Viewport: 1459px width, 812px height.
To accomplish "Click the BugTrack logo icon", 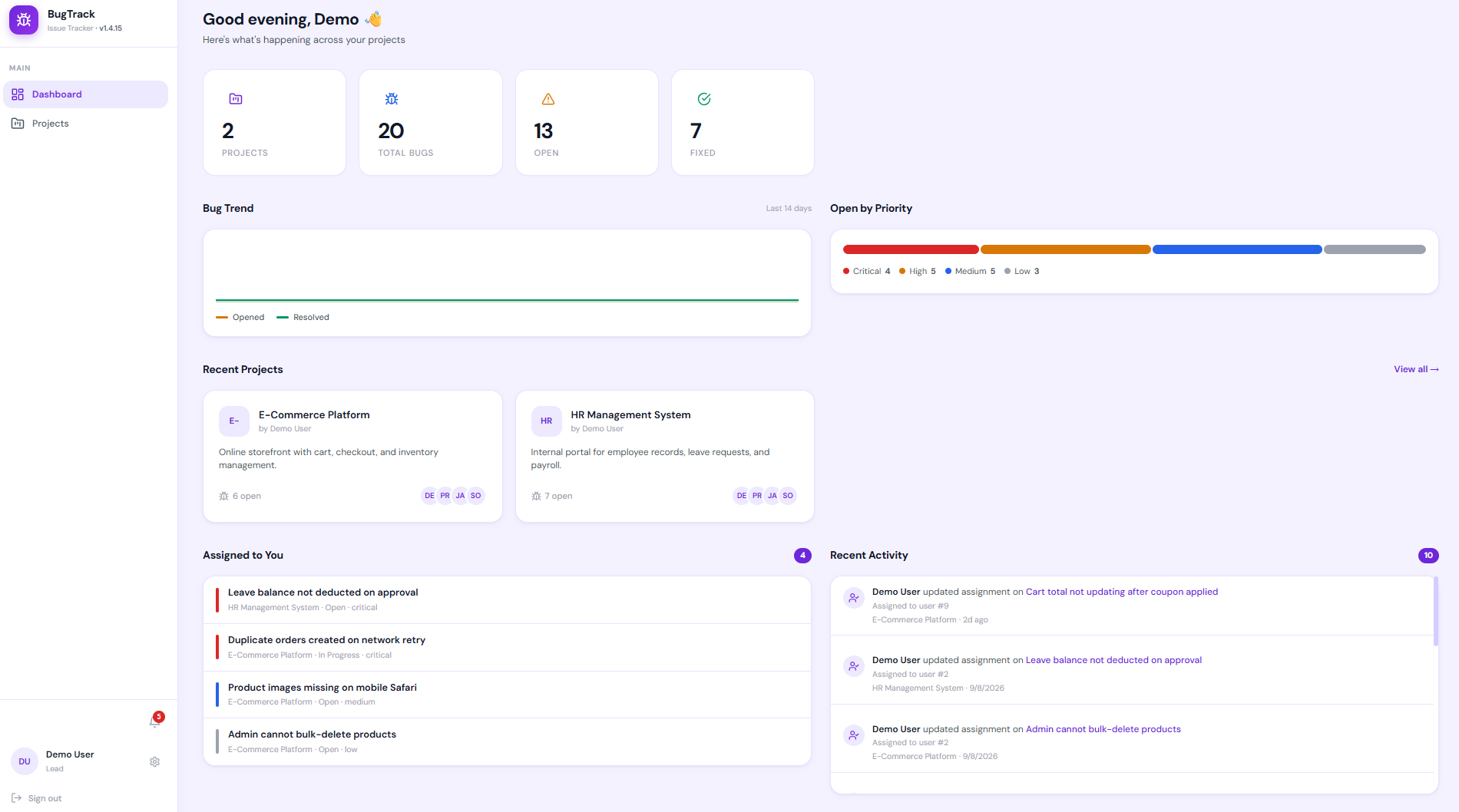I will click(x=24, y=20).
